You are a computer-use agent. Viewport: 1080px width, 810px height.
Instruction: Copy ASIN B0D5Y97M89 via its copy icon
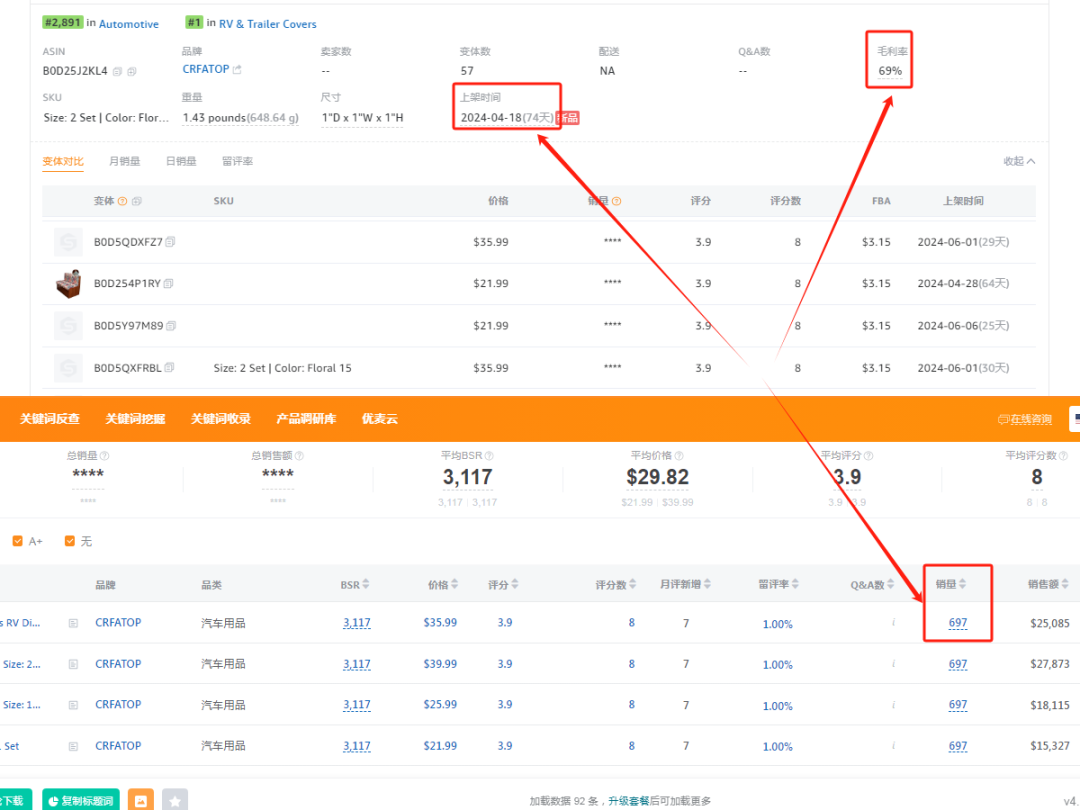point(171,326)
